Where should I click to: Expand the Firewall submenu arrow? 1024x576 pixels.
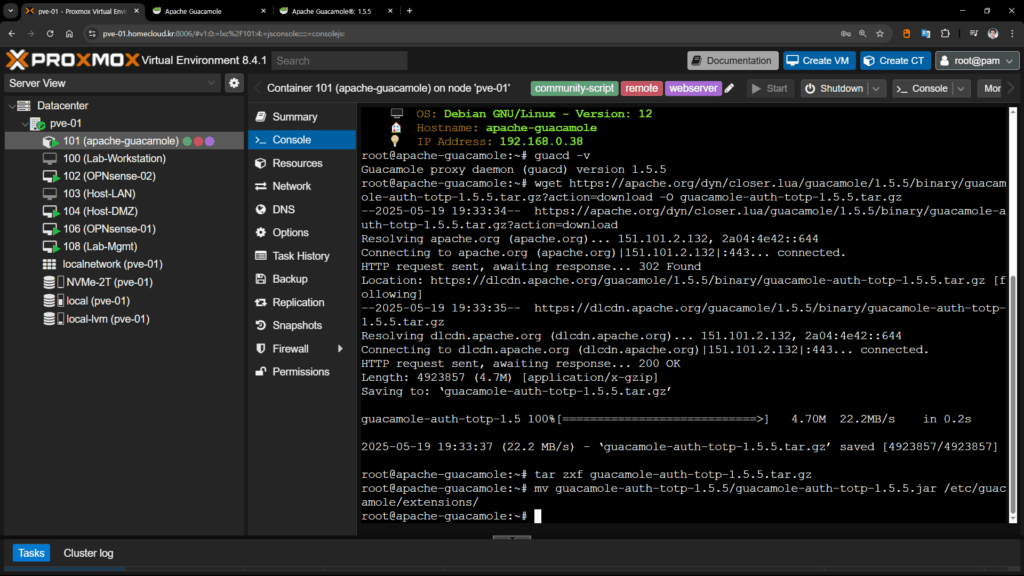[x=340, y=349]
